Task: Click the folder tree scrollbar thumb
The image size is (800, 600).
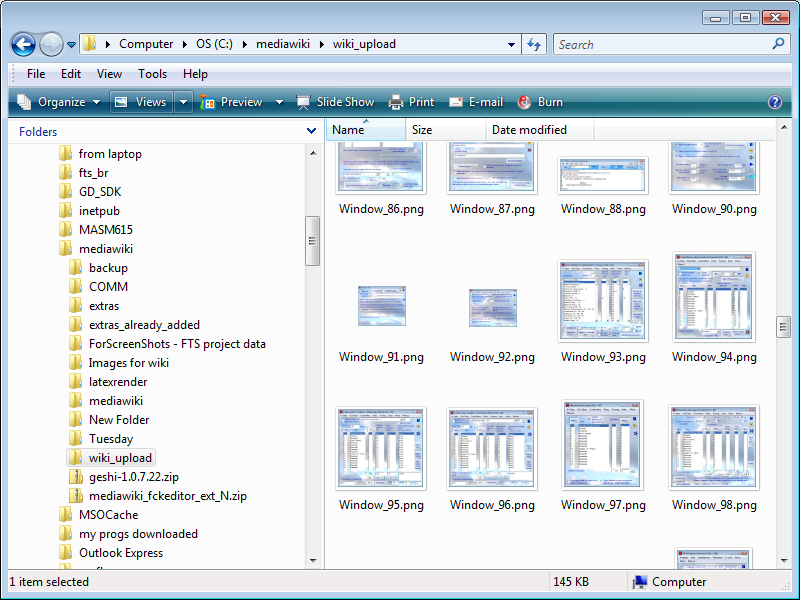Action: pos(312,241)
